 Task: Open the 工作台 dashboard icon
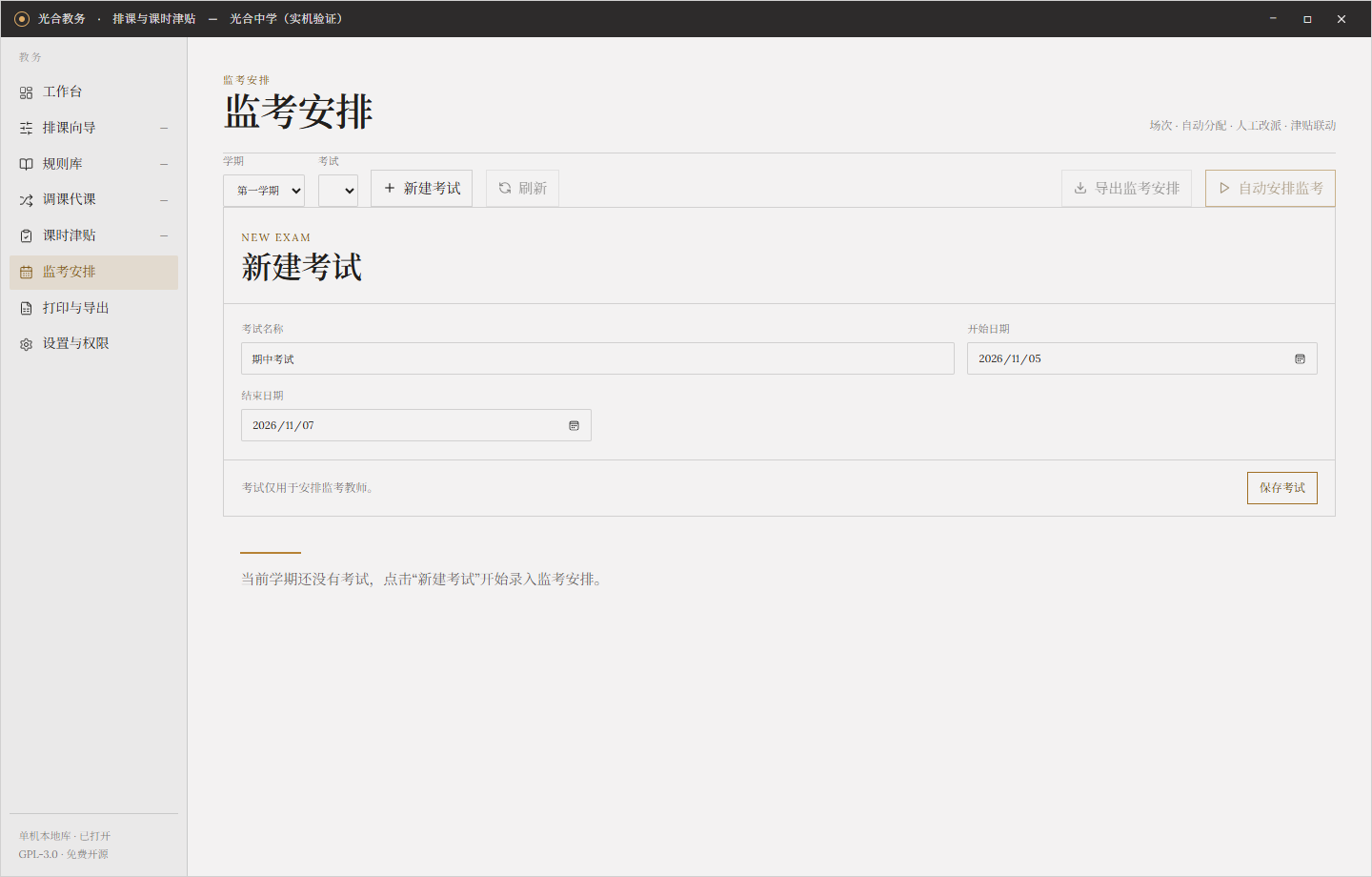[26, 92]
